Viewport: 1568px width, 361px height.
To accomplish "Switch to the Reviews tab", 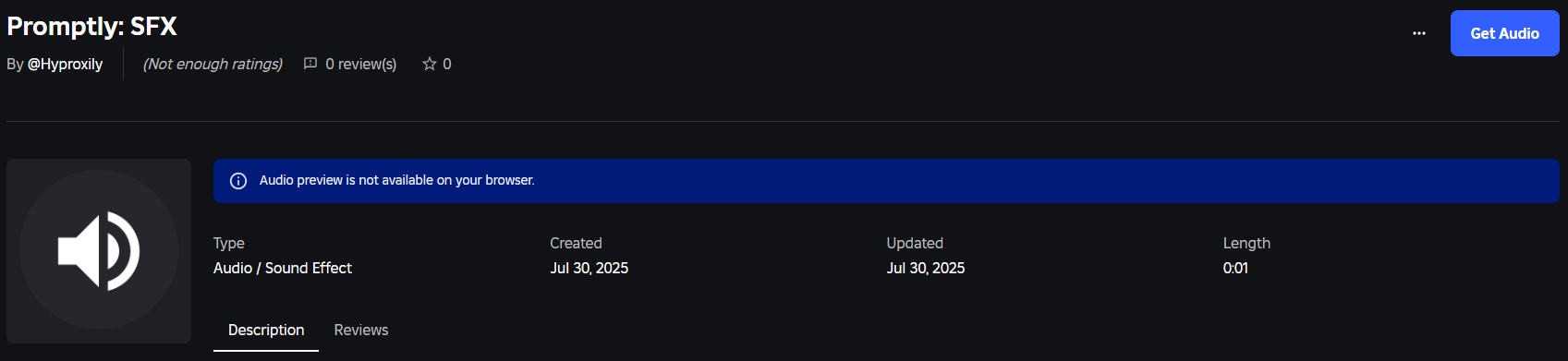I will click(361, 330).
